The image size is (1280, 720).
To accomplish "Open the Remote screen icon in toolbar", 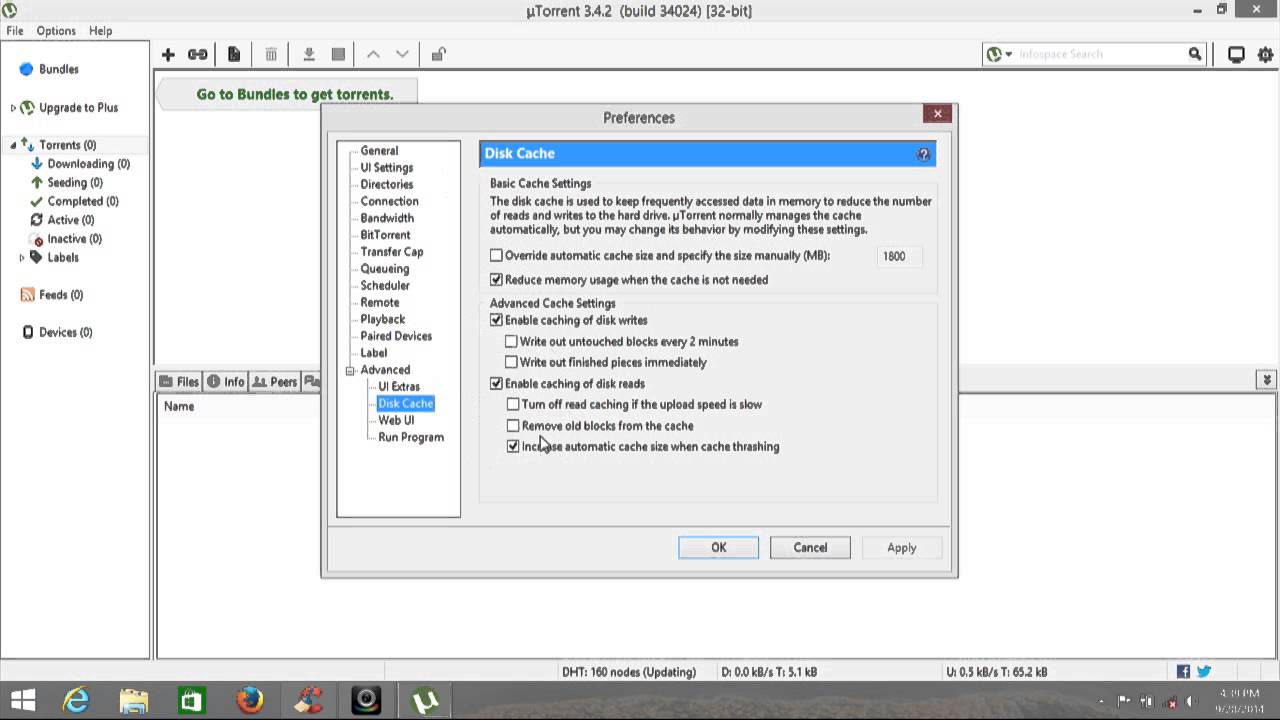I will point(1236,55).
